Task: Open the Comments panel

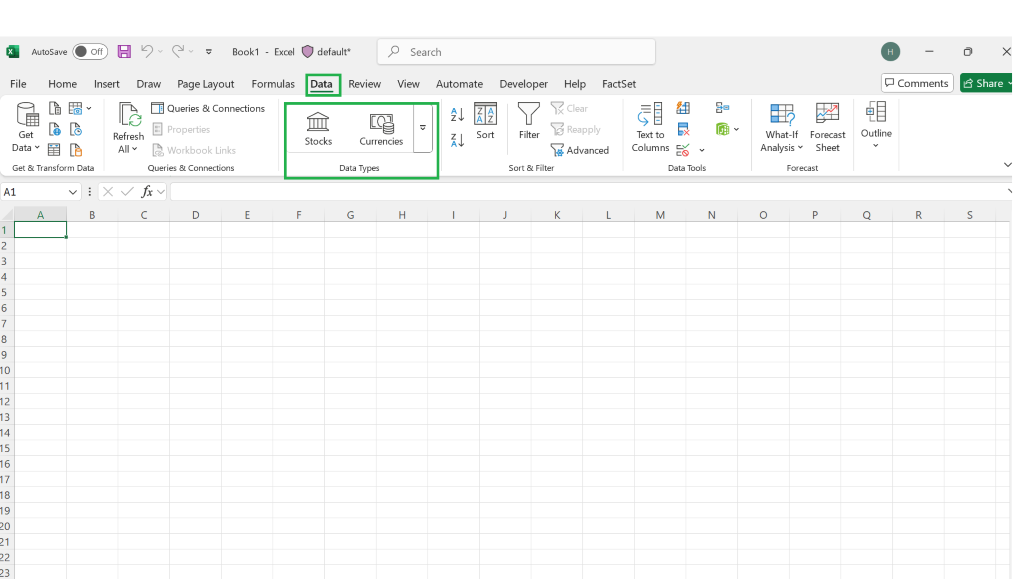Action: point(916,83)
